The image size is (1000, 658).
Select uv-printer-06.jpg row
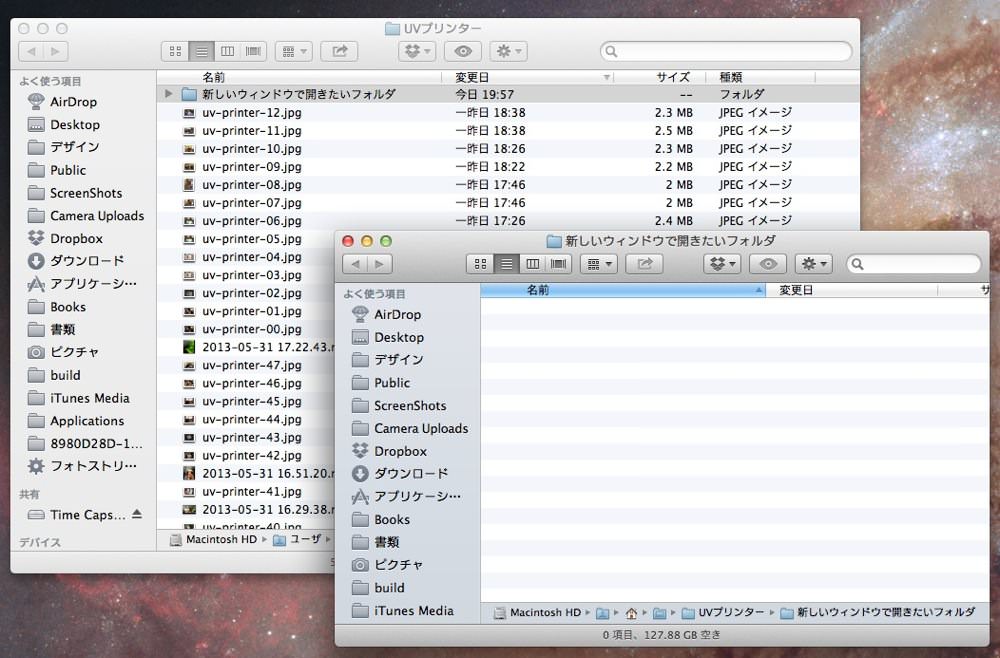point(508,221)
